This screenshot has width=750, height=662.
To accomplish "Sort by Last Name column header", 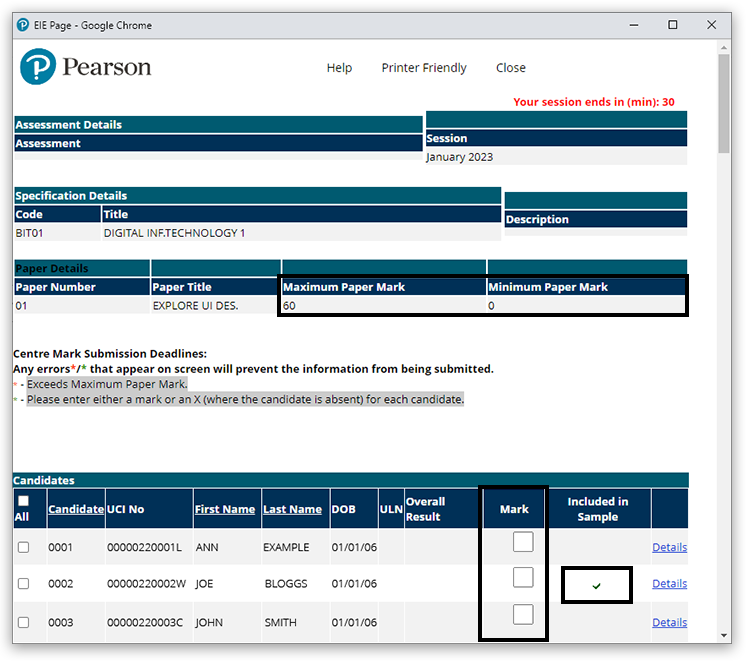I will pos(292,509).
